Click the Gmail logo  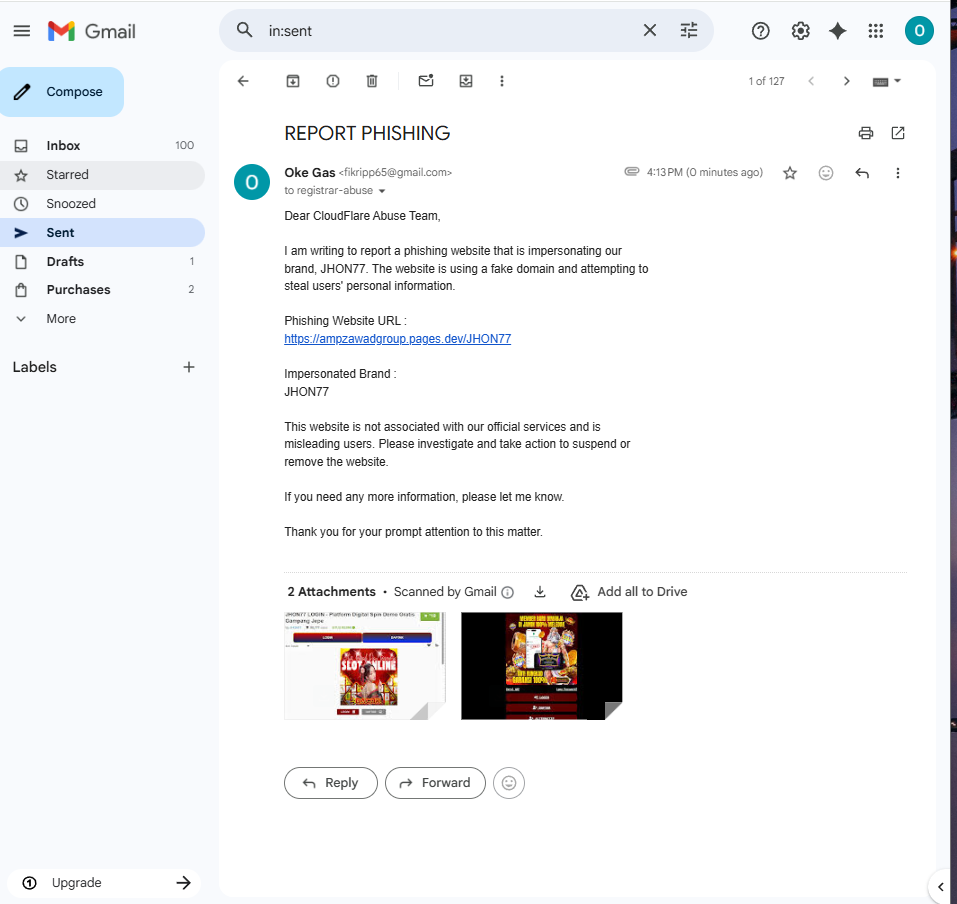point(92,31)
